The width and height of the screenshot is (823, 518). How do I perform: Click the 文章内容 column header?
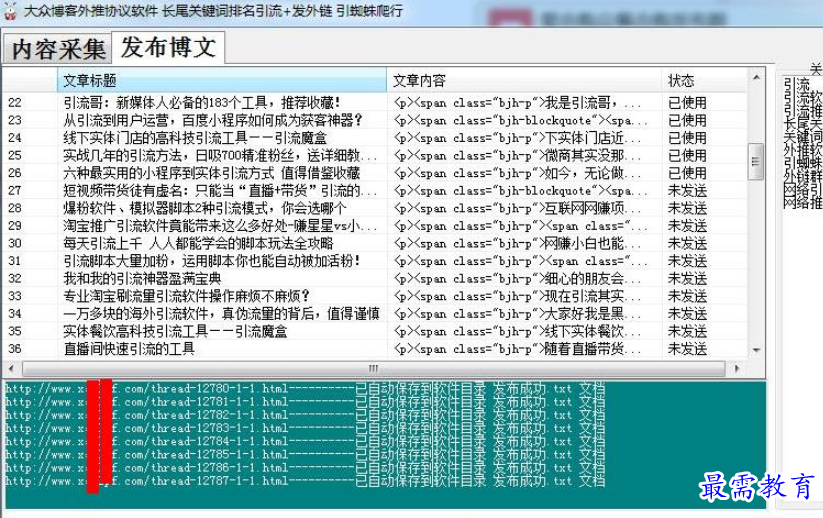click(x=524, y=80)
